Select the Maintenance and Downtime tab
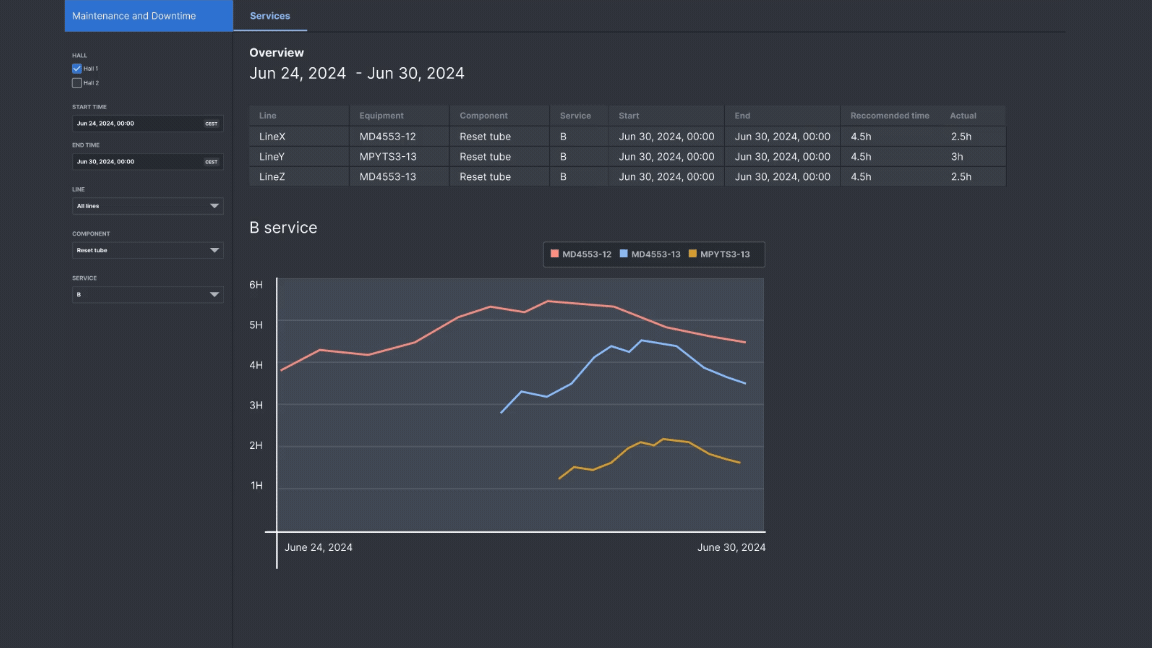Image resolution: width=1152 pixels, height=648 pixels. 134,16
